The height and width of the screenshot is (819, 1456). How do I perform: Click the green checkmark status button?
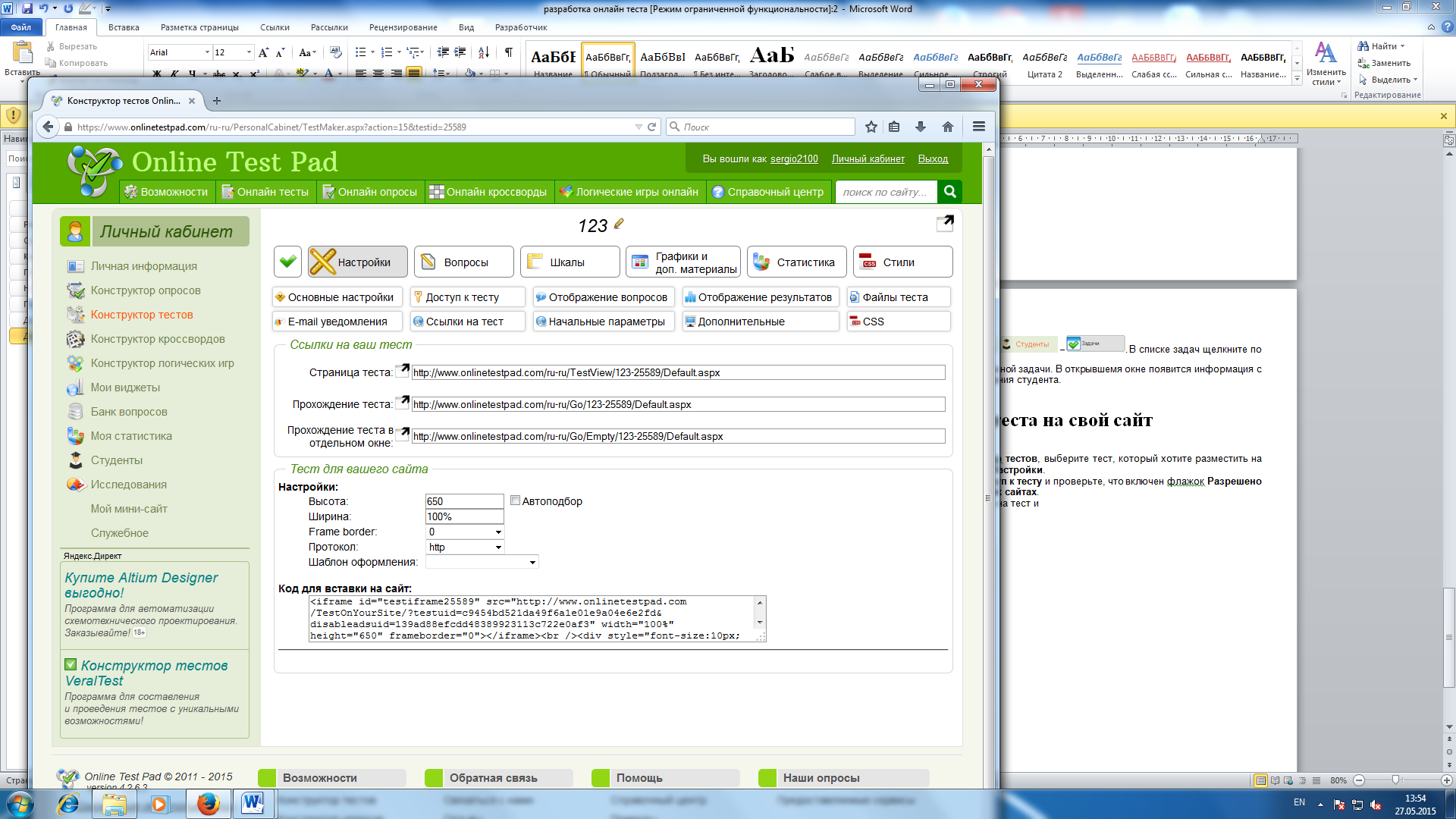coord(287,262)
